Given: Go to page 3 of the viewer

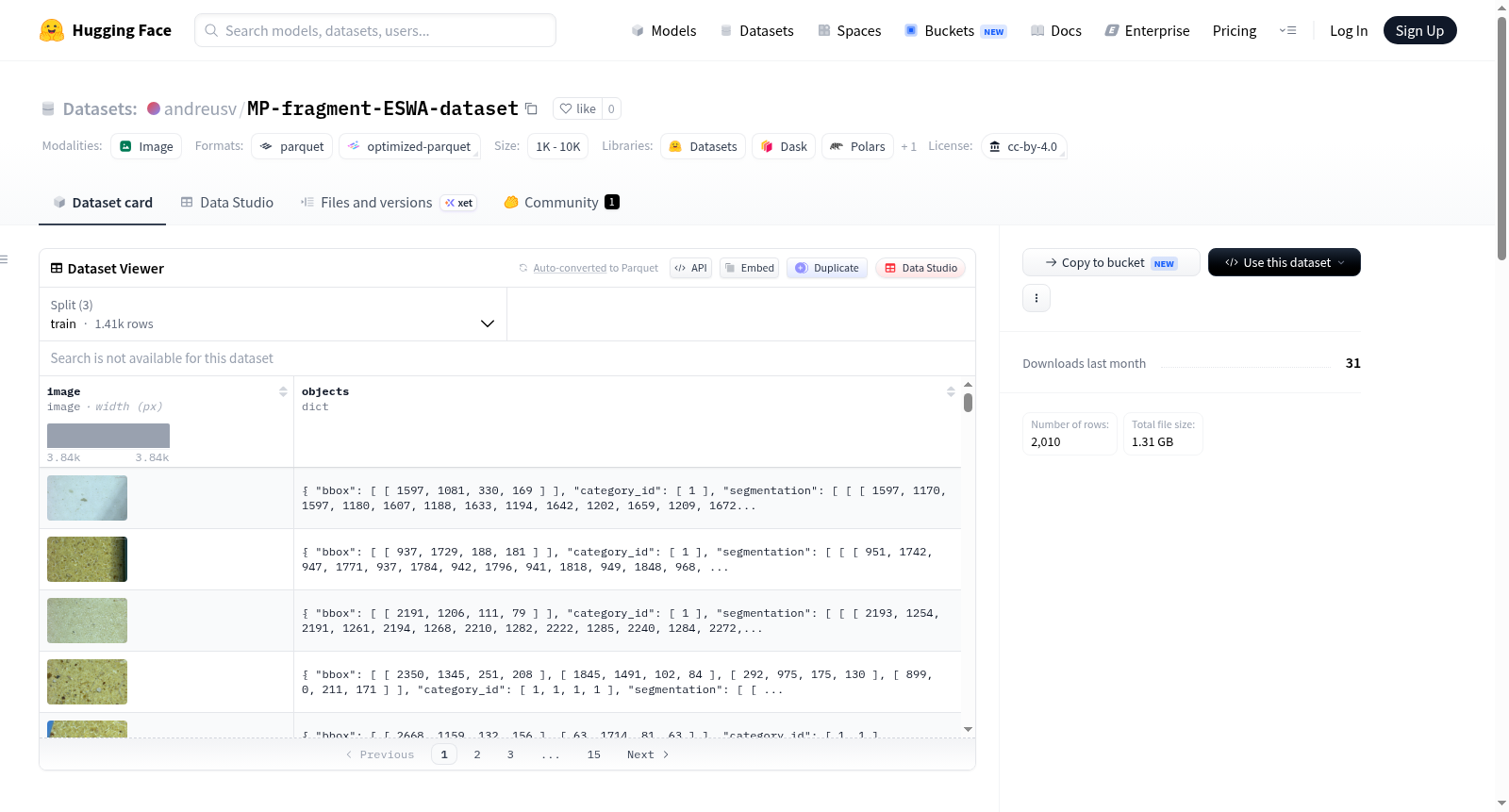Looking at the screenshot, I should pos(510,754).
